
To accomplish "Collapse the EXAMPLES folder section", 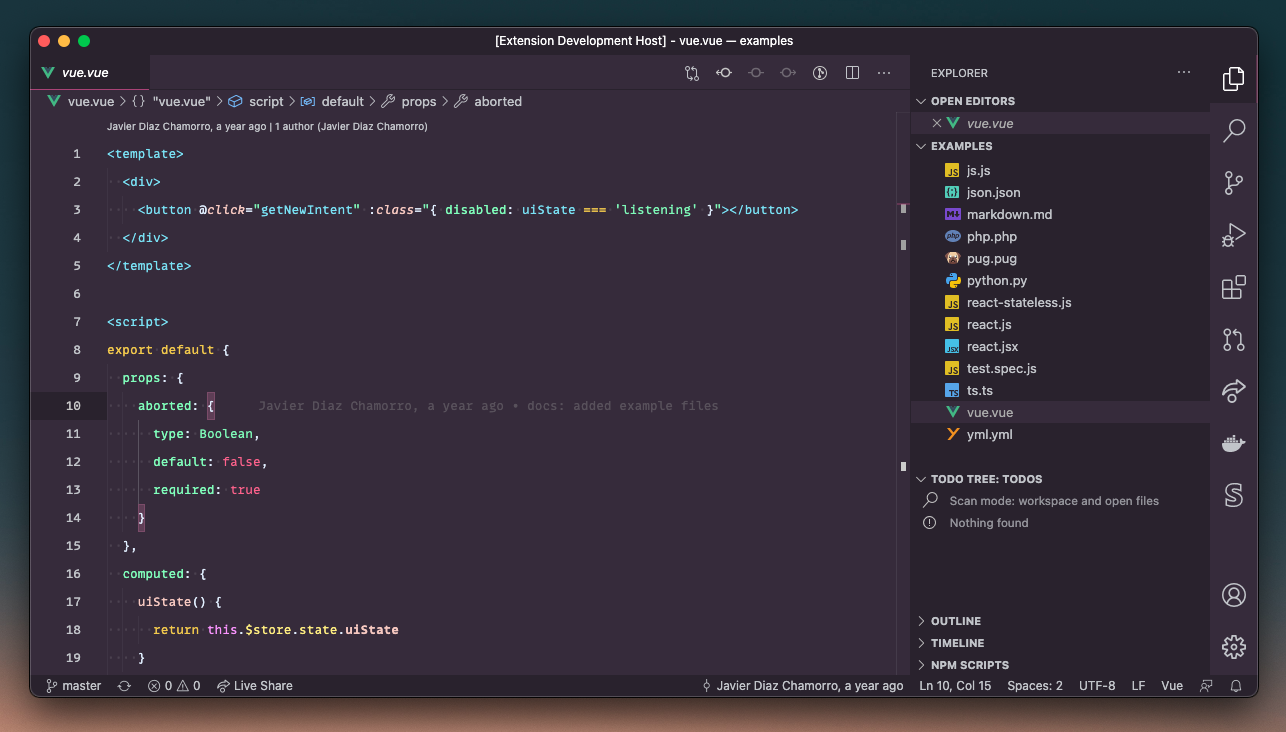I will point(1060,146).
